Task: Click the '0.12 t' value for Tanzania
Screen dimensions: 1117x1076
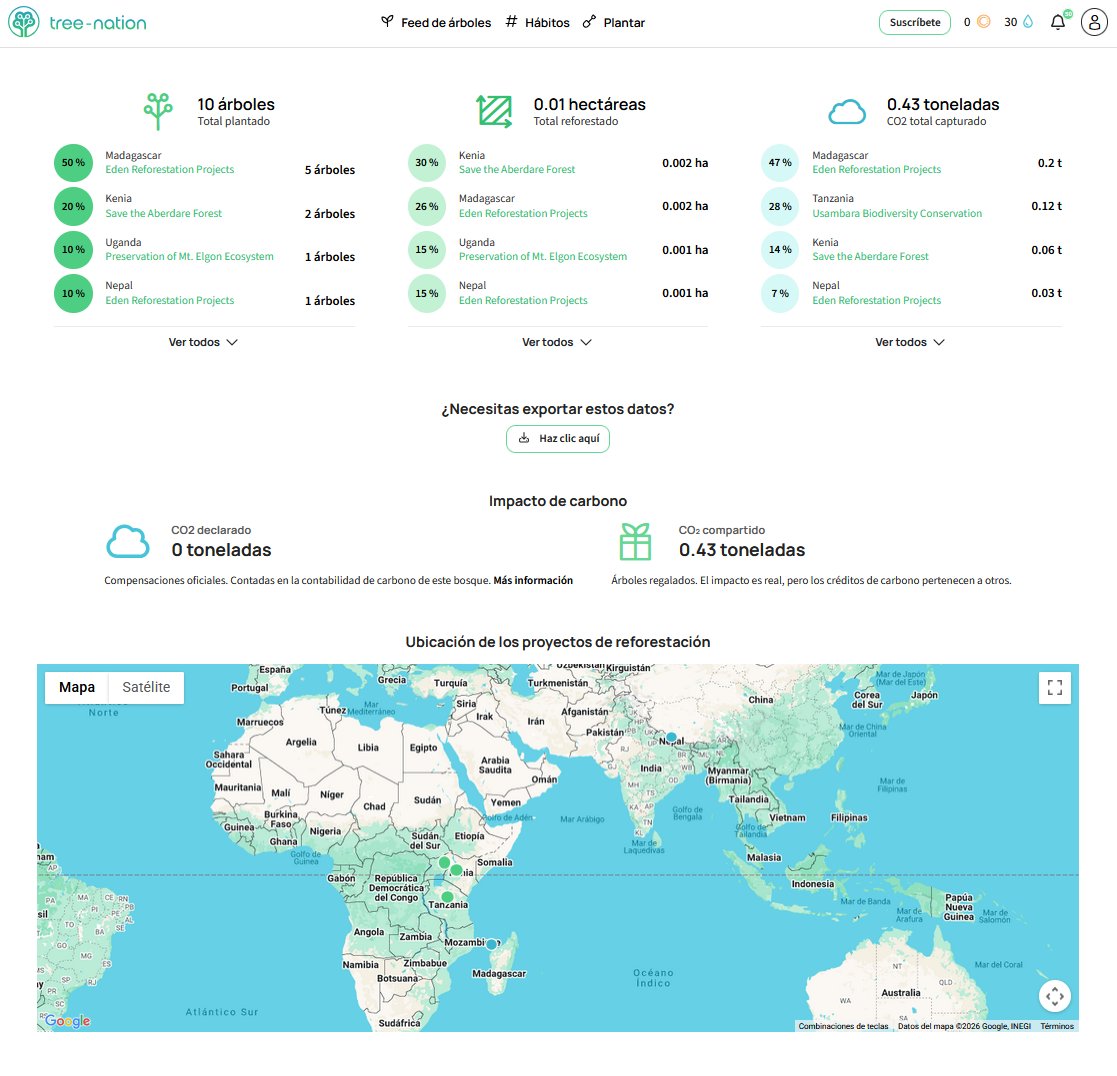Action: click(1046, 206)
